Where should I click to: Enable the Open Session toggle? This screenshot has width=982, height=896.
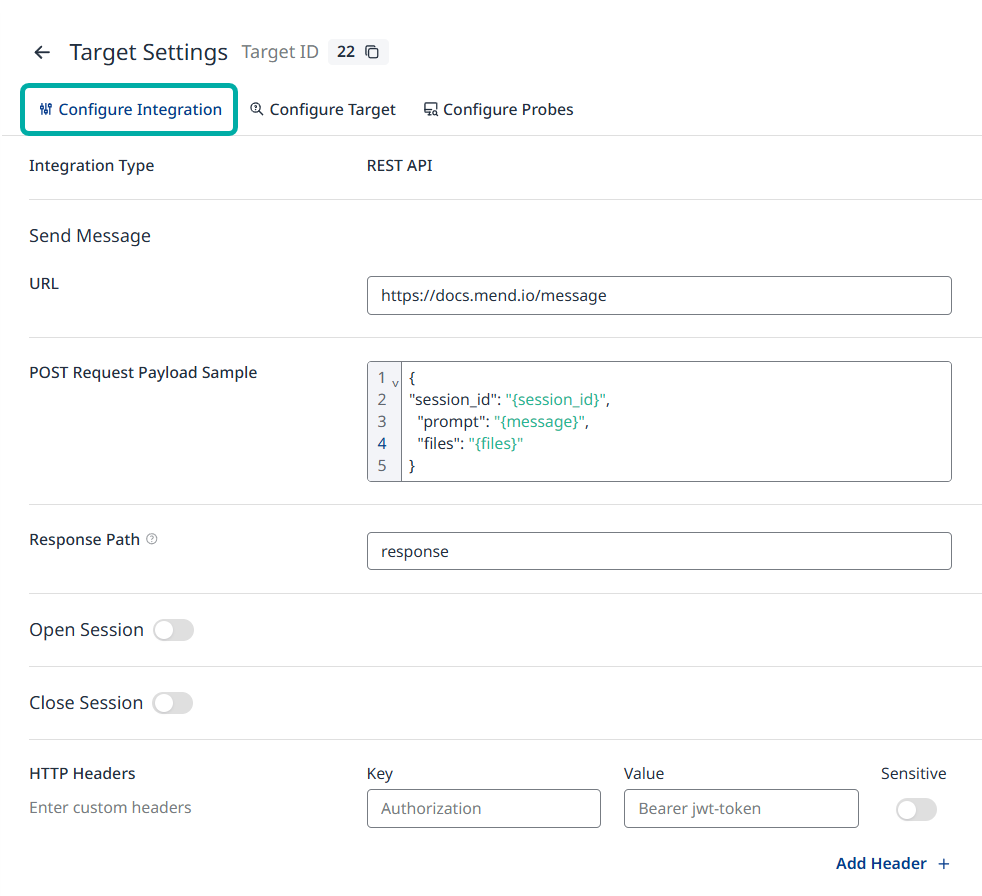(x=173, y=630)
